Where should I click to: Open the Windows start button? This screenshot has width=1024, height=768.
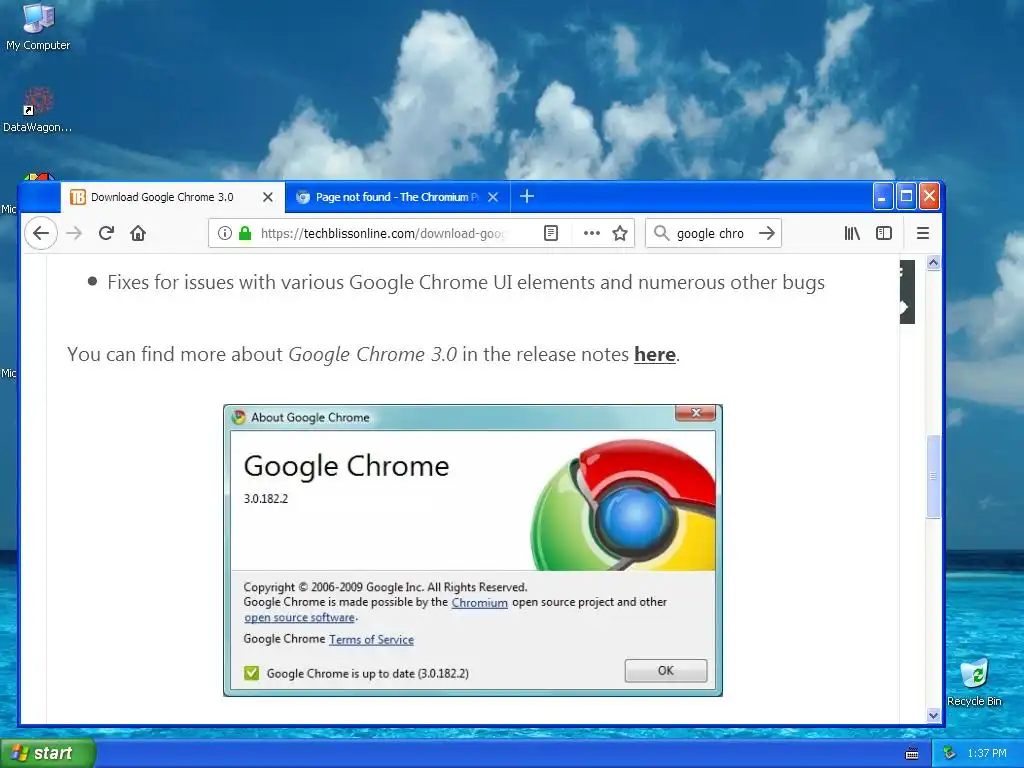pos(48,753)
